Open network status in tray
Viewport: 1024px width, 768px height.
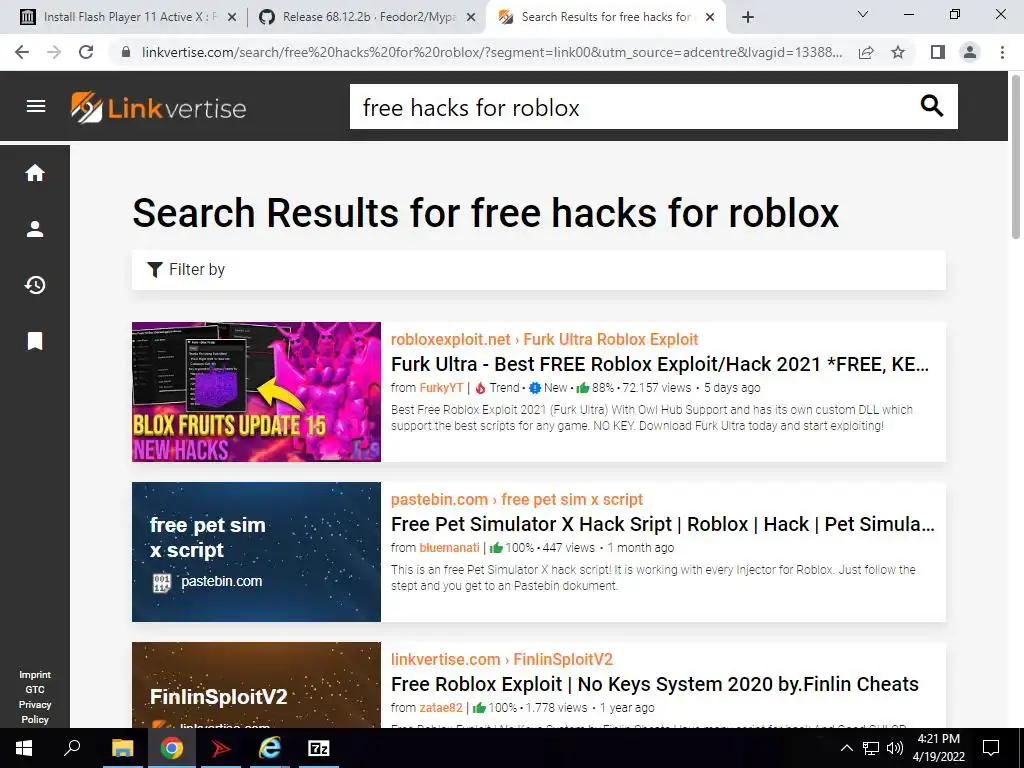tap(871, 748)
